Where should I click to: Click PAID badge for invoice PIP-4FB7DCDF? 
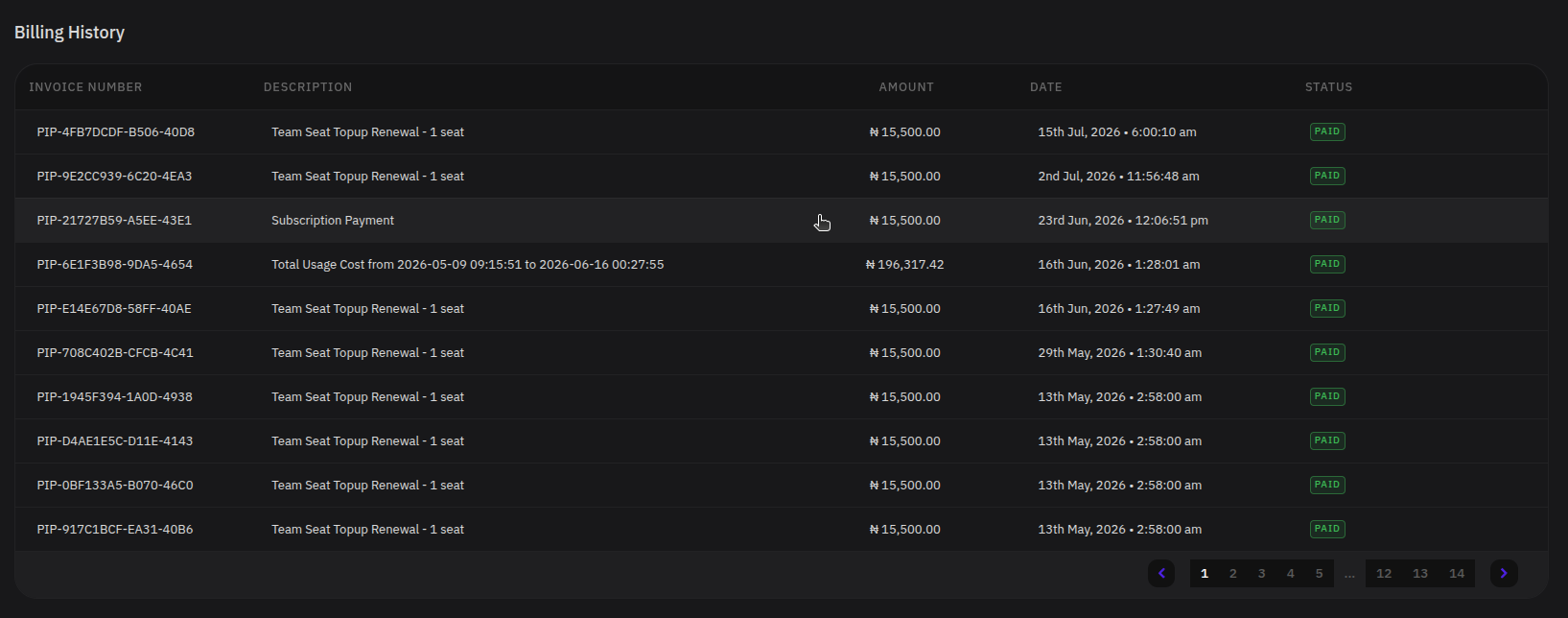point(1327,131)
